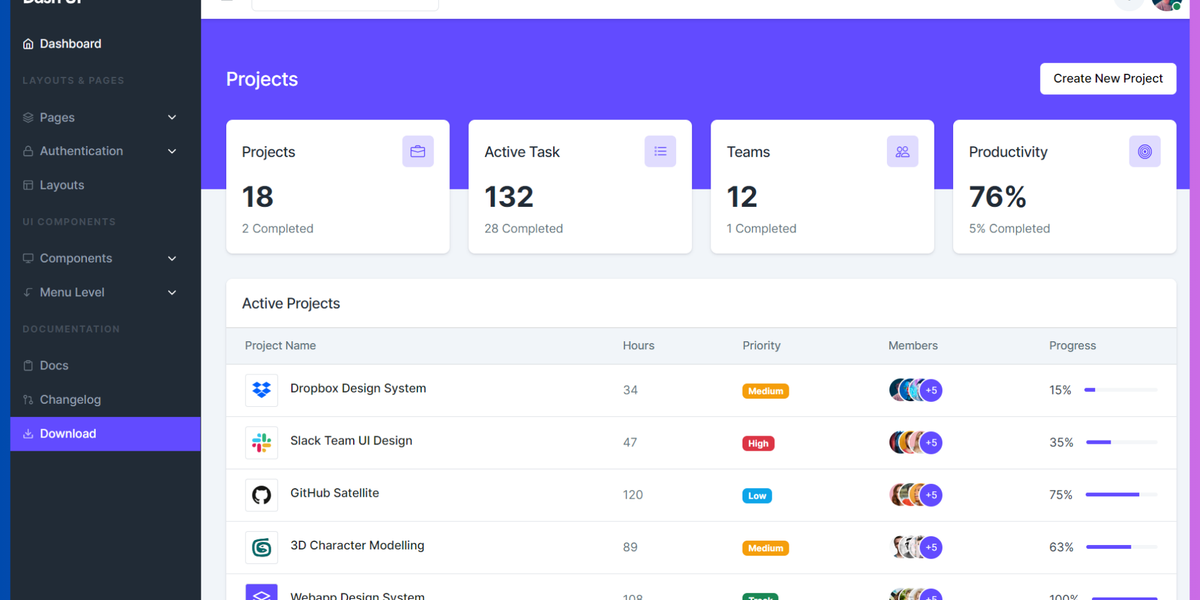
Task: Open notifications via the bell icon
Action: 1128,4
